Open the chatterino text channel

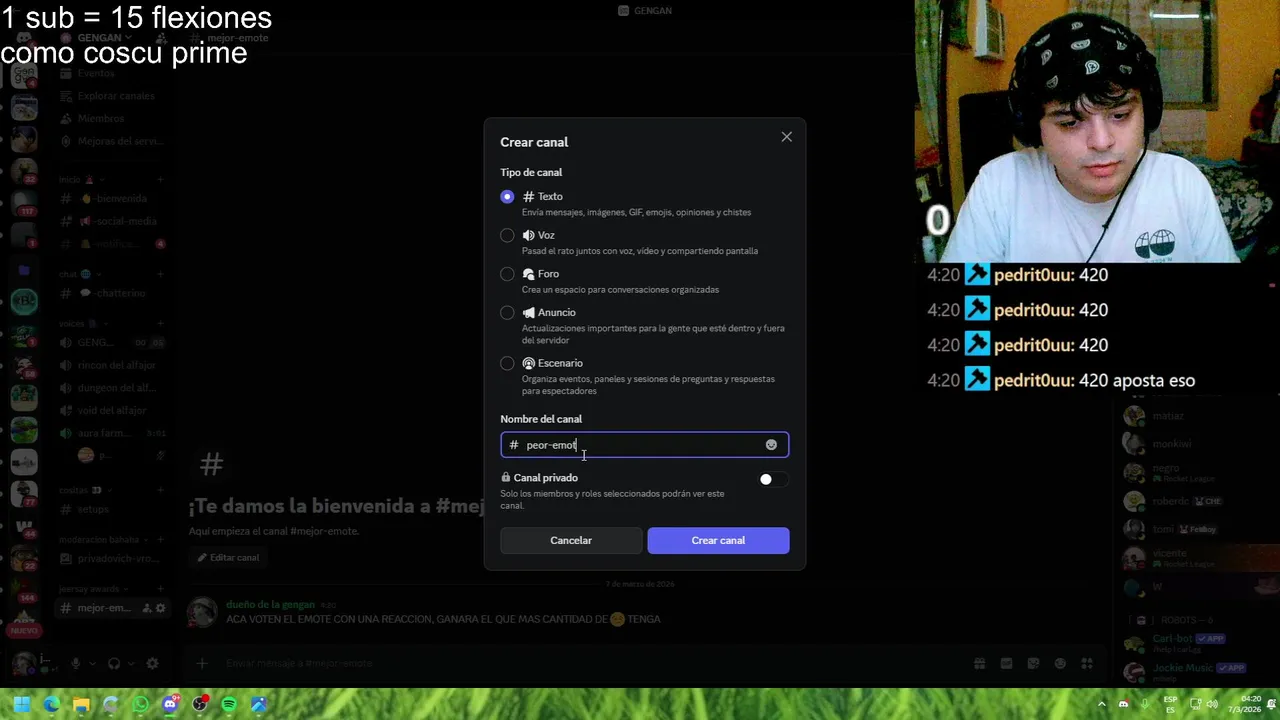(x=112, y=294)
